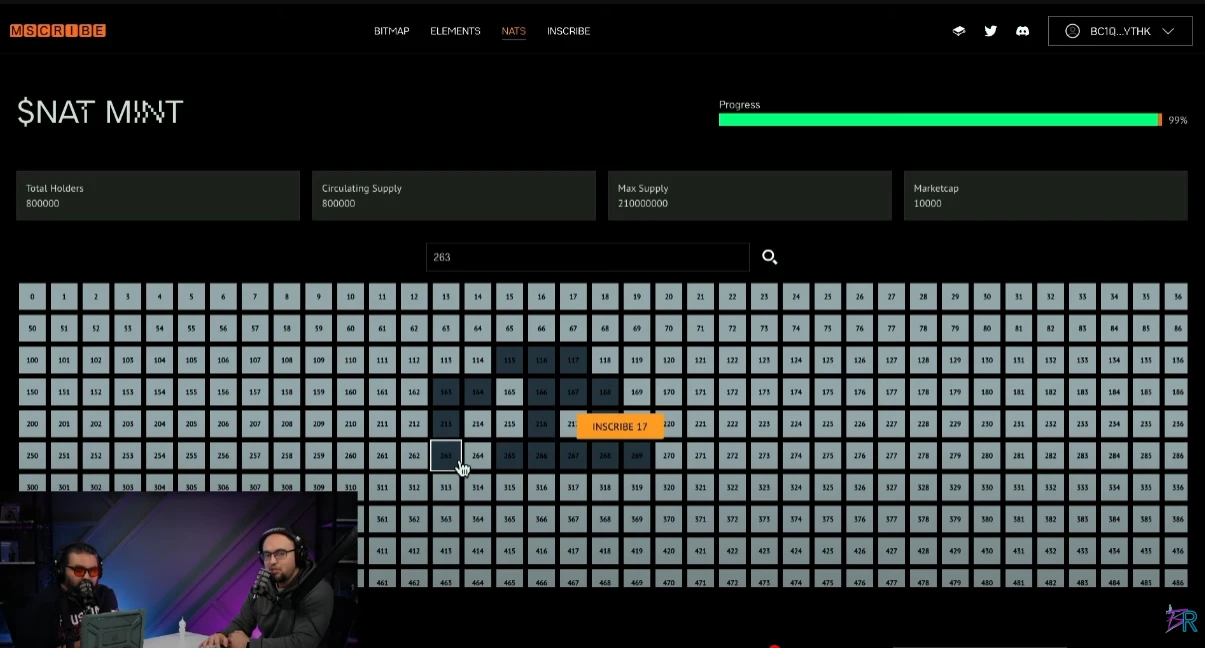Click the Marketcap stat card
The height and width of the screenshot is (648, 1205).
(1045, 195)
